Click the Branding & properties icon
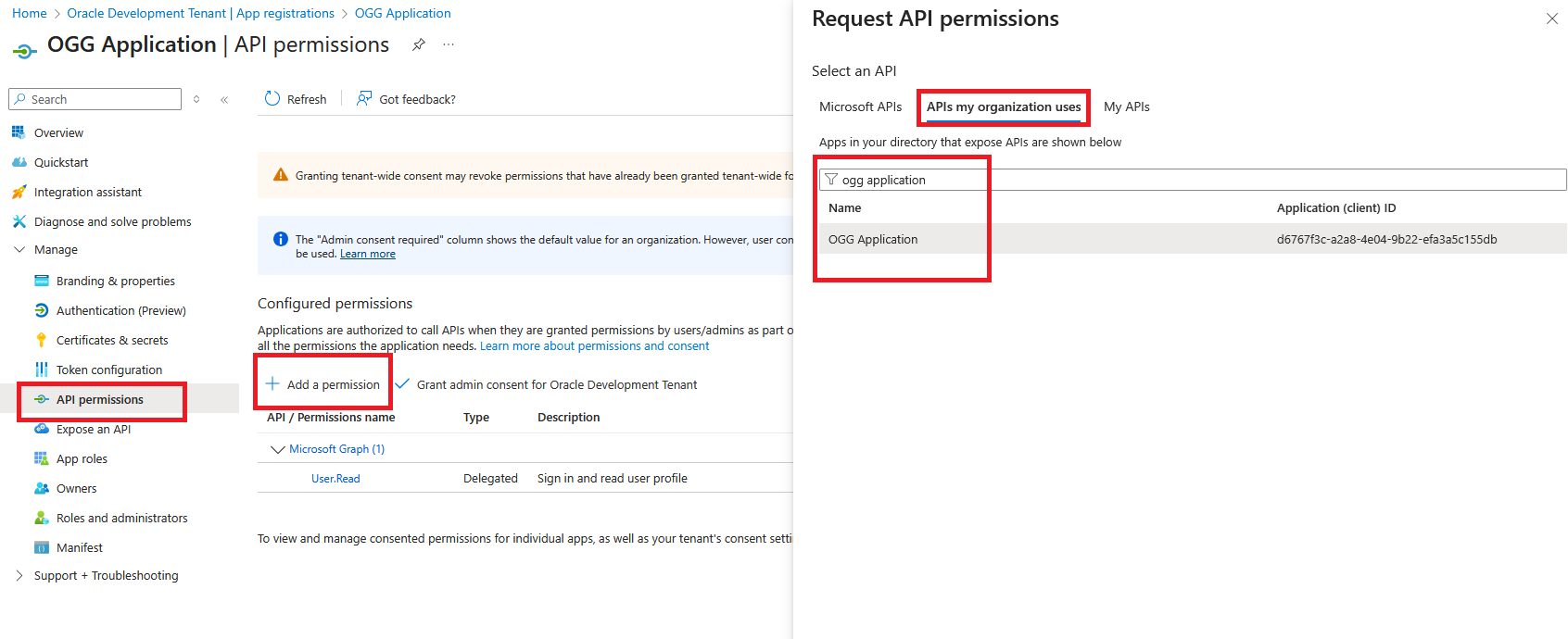 41,281
